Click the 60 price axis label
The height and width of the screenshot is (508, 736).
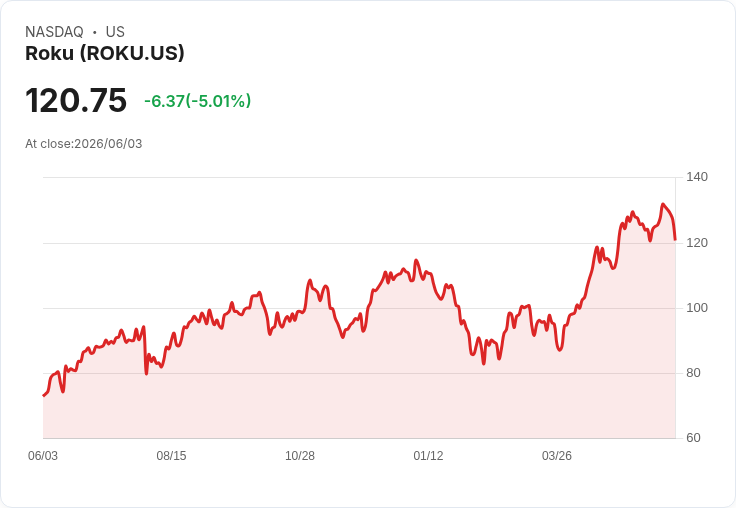pos(693,438)
